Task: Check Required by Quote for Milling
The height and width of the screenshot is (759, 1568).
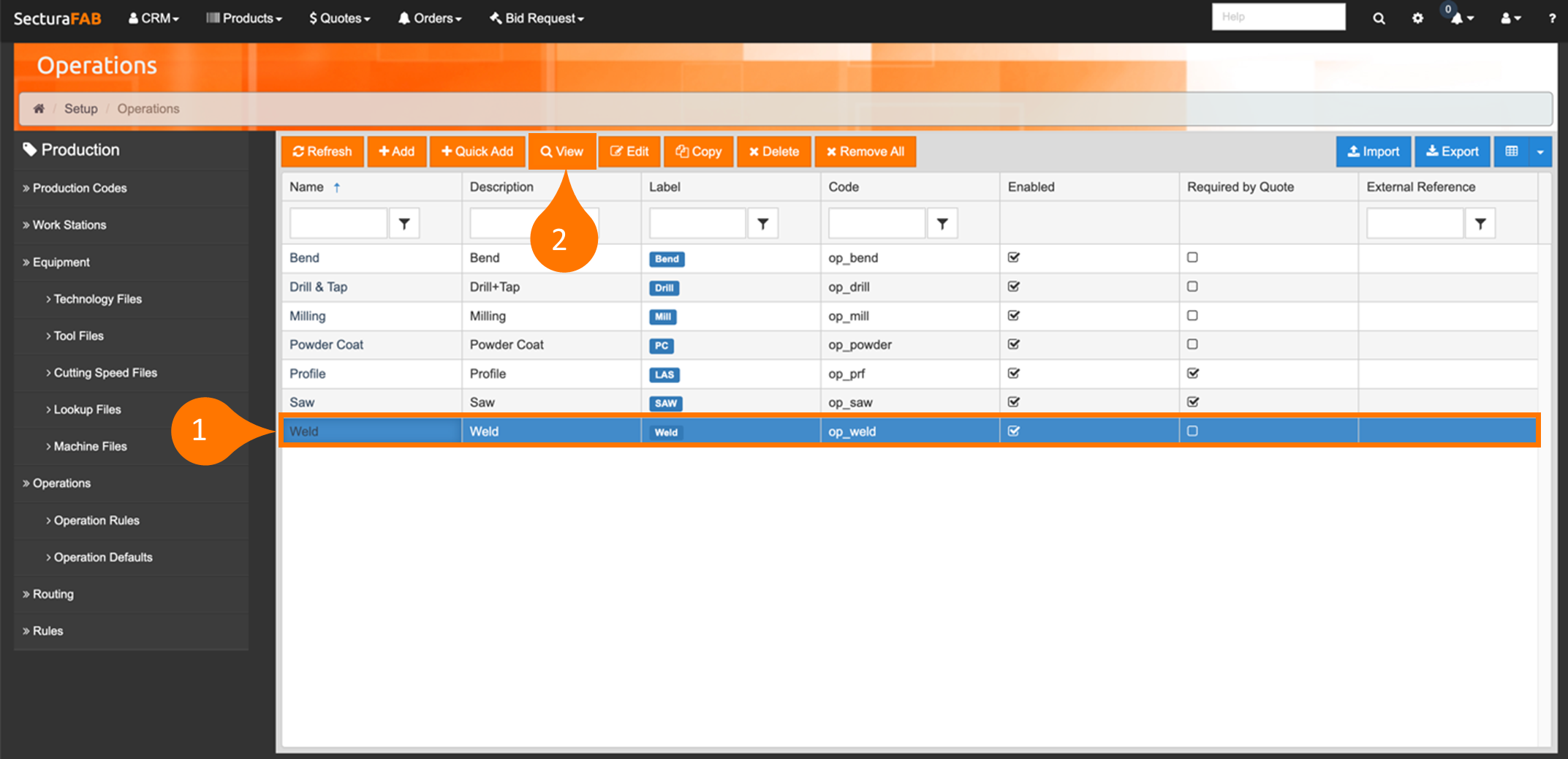Action: (1192, 316)
